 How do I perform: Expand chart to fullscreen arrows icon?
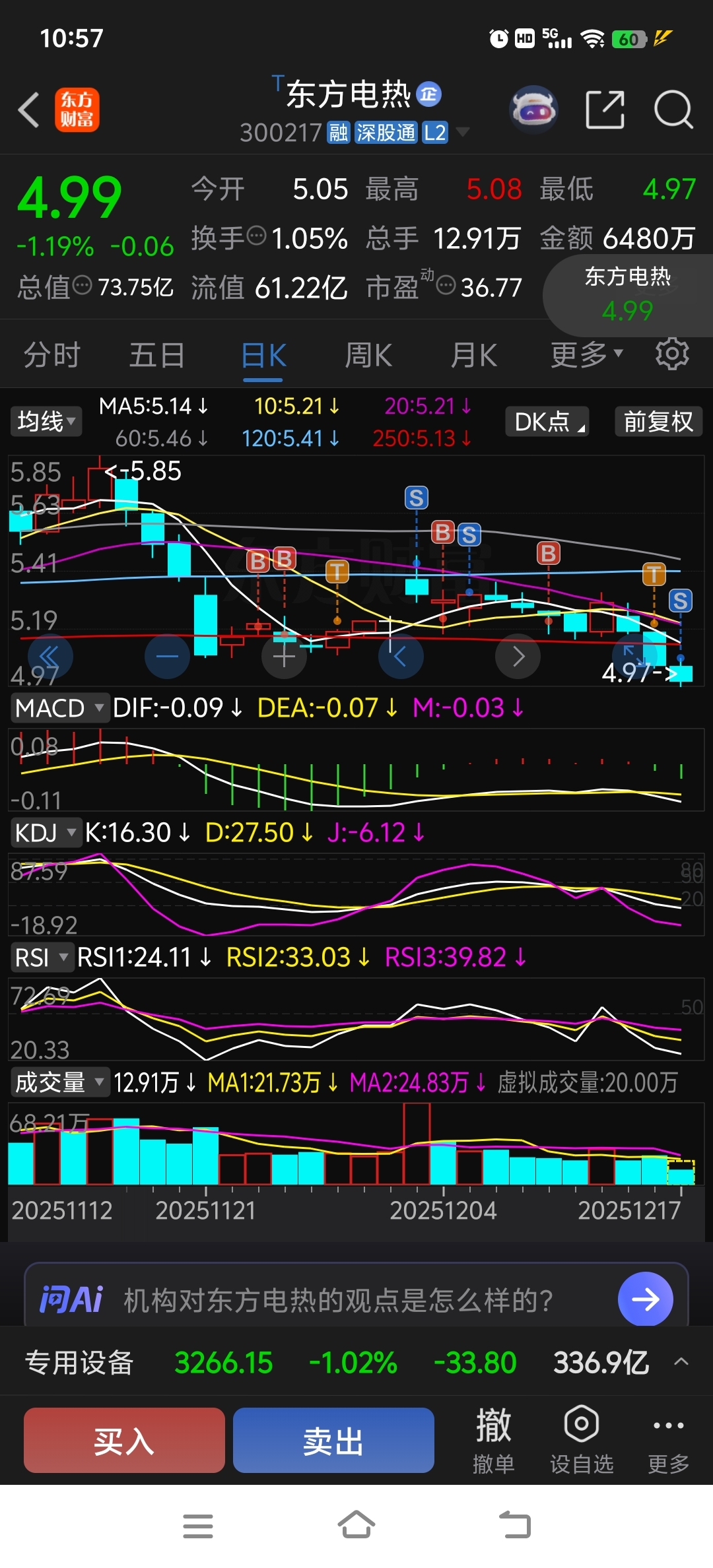(x=634, y=657)
